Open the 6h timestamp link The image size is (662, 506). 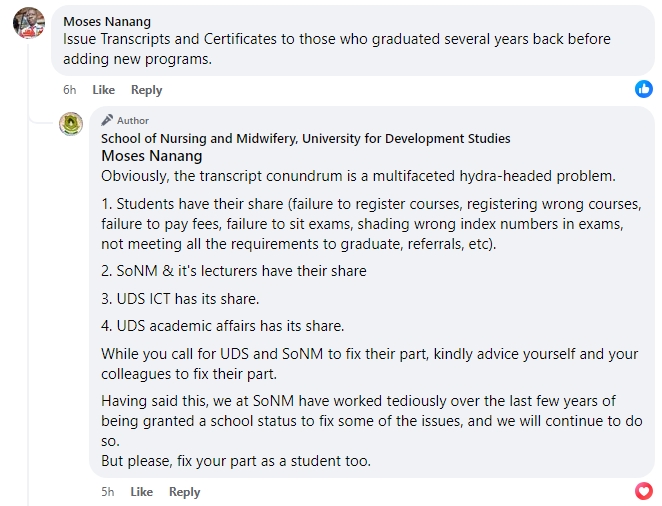[x=70, y=90]
